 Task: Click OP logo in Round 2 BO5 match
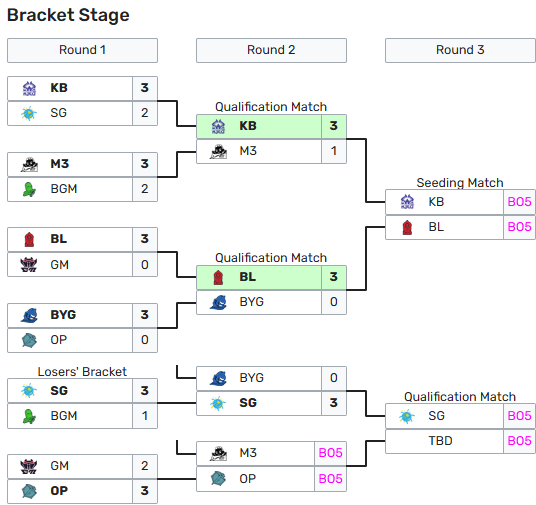[x=218, y=479]
